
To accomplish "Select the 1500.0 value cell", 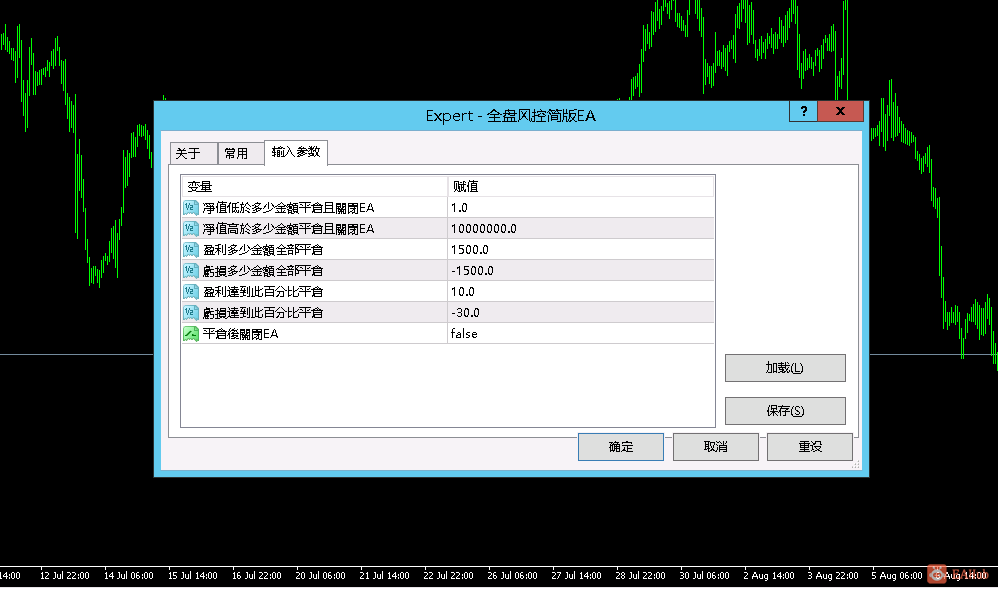I will pos(580,250).
